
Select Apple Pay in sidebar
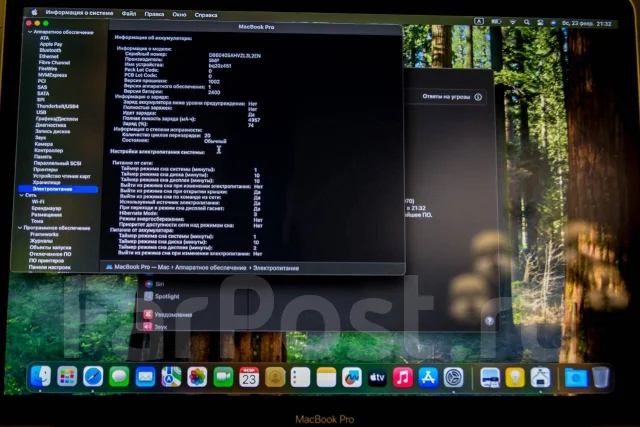[51, 44]
